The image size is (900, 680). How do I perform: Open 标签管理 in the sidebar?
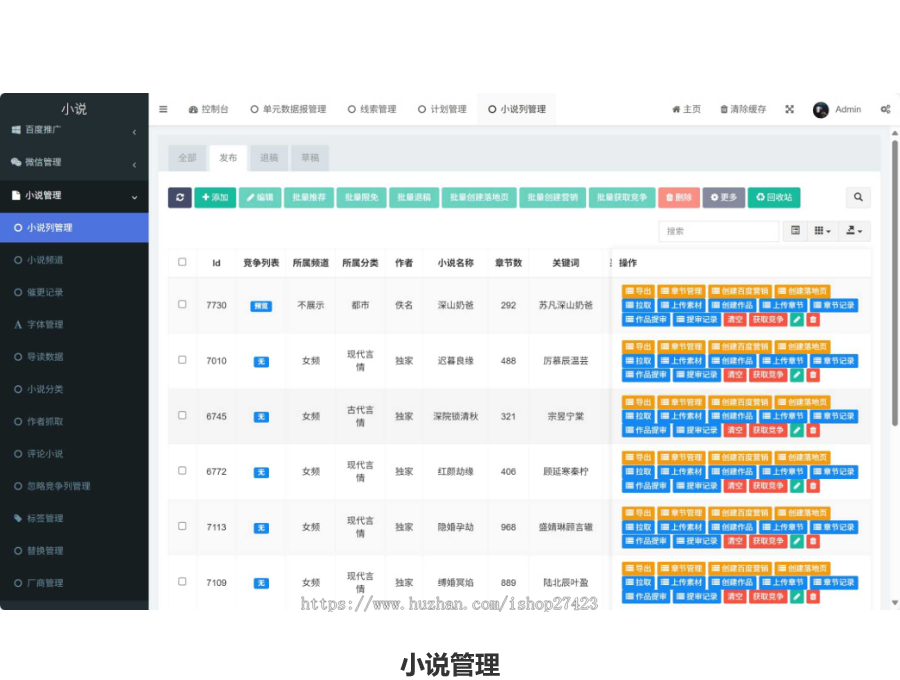pos(45,519)
